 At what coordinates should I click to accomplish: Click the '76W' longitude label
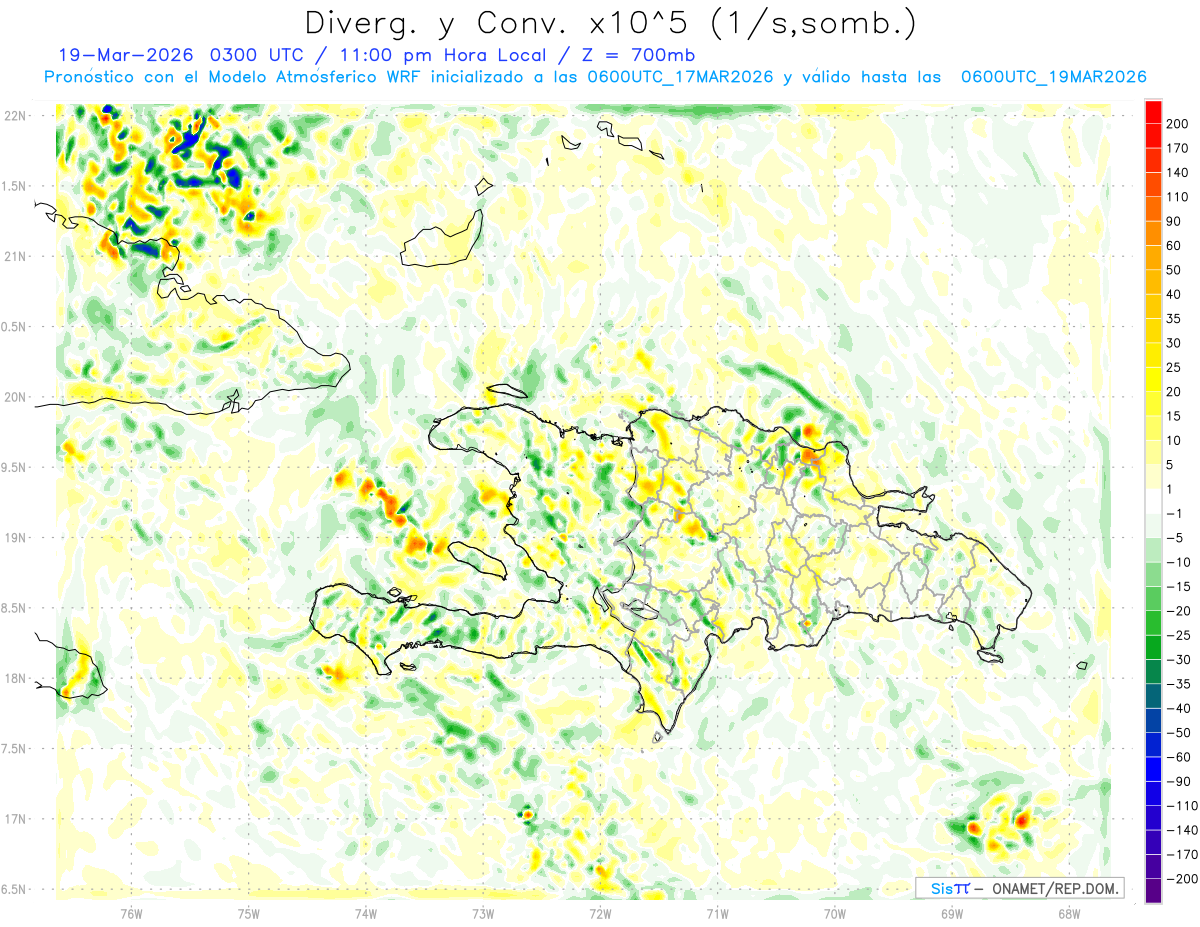point(131,913)
